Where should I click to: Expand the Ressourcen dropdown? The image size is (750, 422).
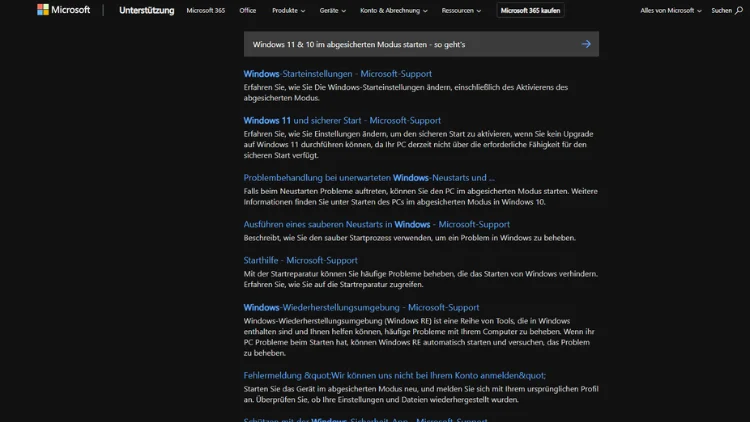click(x=461, y=10)
